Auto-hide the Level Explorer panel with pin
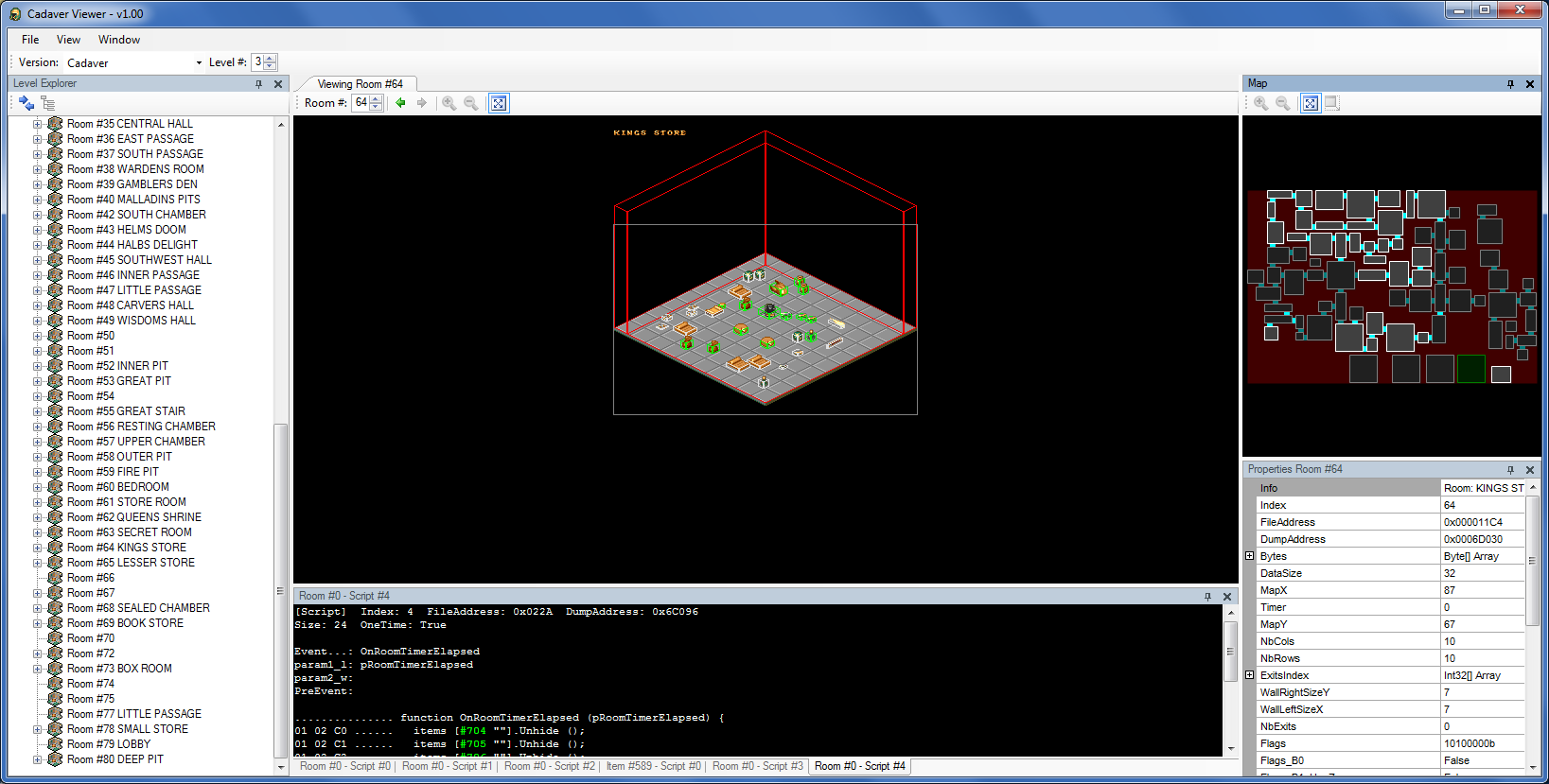Viewport: 1549px width, 784px height. tap(258, 83)
